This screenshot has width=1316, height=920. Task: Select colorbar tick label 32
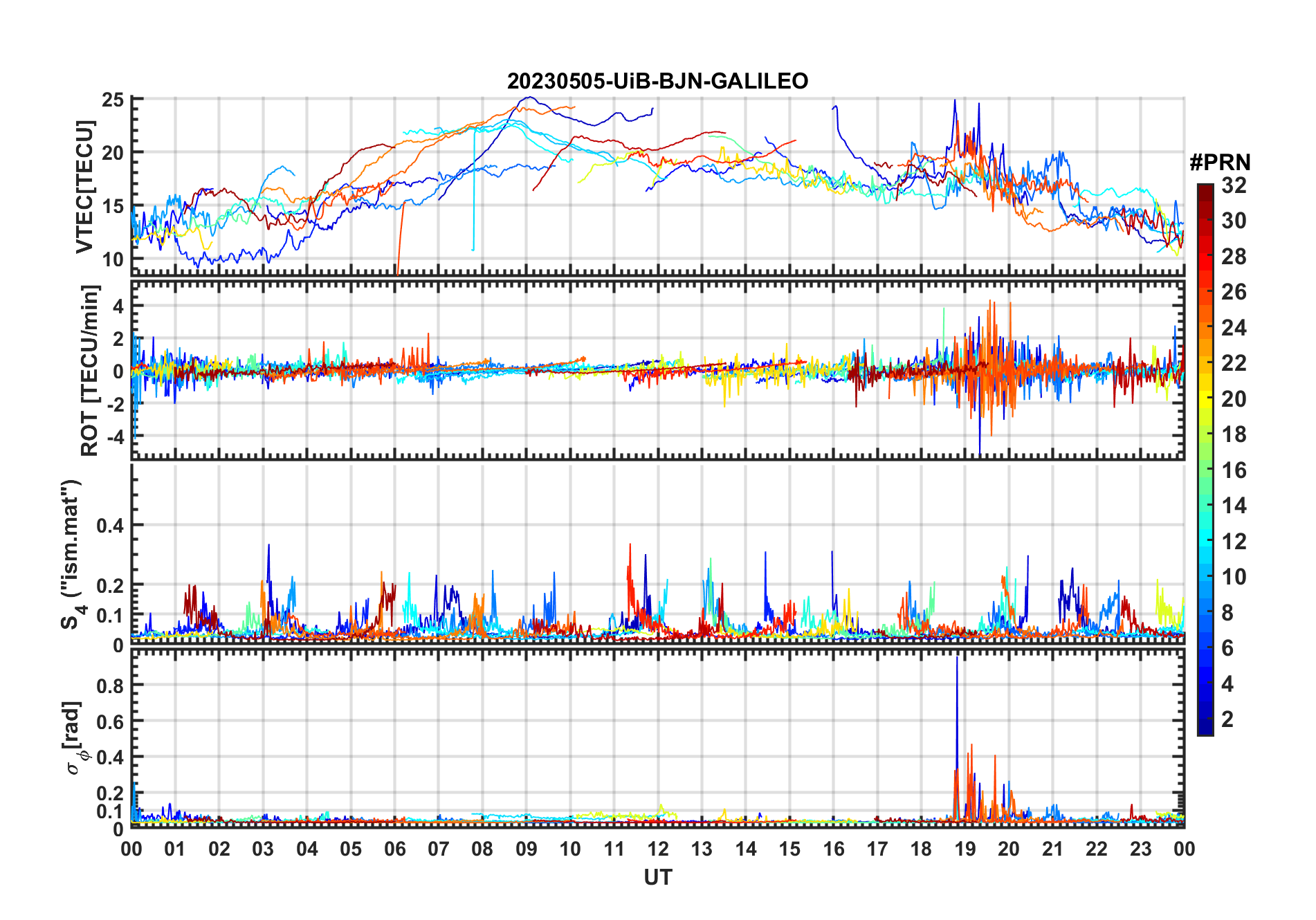[x=1234, y=185]
